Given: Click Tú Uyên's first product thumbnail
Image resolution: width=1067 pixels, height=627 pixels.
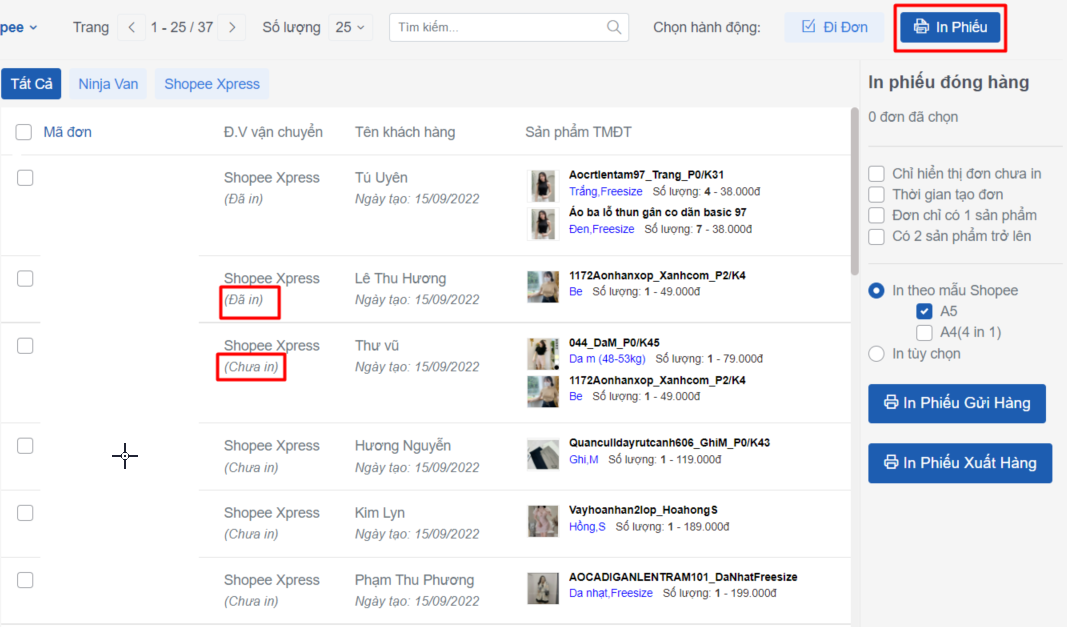Looking at the screenshot, I should click(543, 183).
